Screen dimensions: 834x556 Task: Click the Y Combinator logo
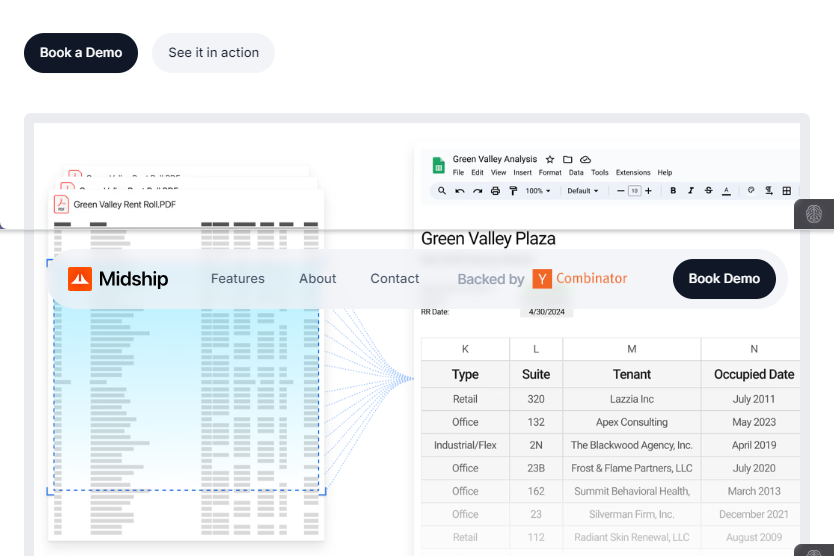[x=542, y=279]
